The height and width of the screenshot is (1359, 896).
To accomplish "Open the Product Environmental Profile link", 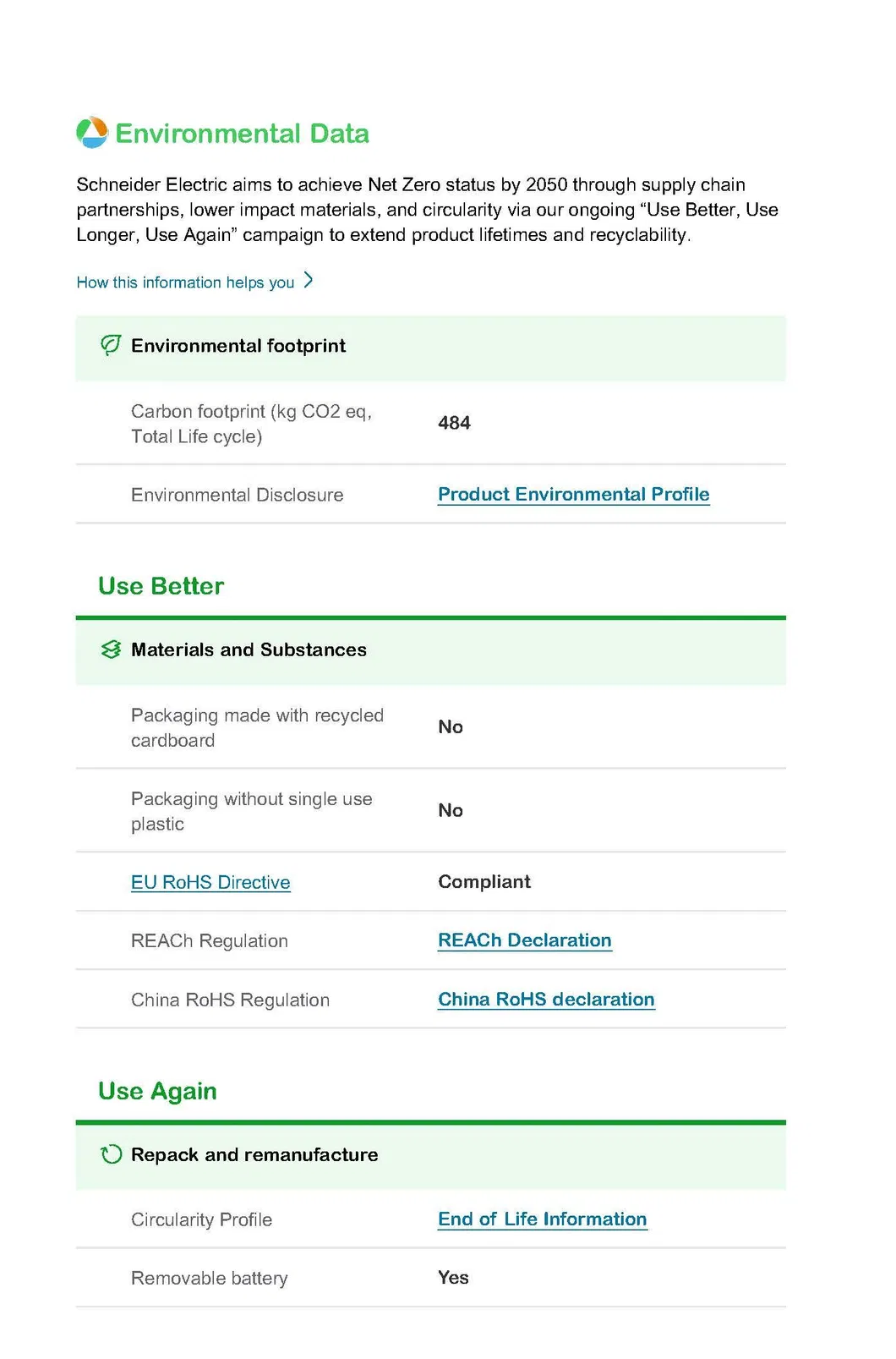I will [574, 495].
